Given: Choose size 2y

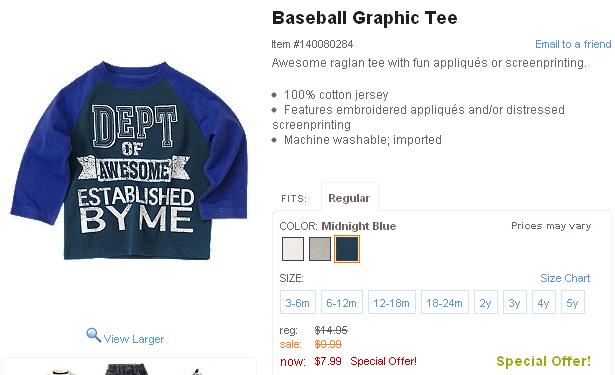Looking at the screenshot, I should [486, 302].
